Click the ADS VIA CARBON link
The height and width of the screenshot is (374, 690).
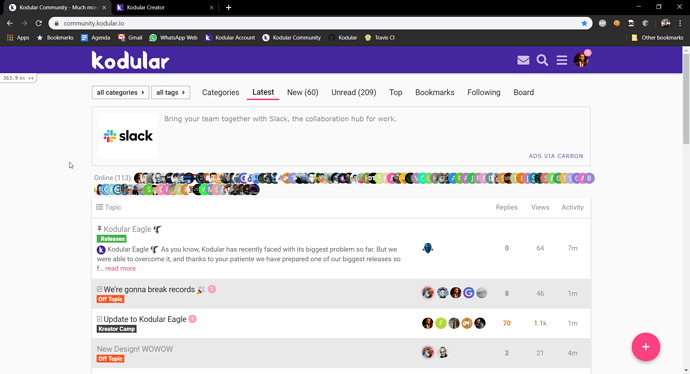pyautogui.click(x=556, y=156)
